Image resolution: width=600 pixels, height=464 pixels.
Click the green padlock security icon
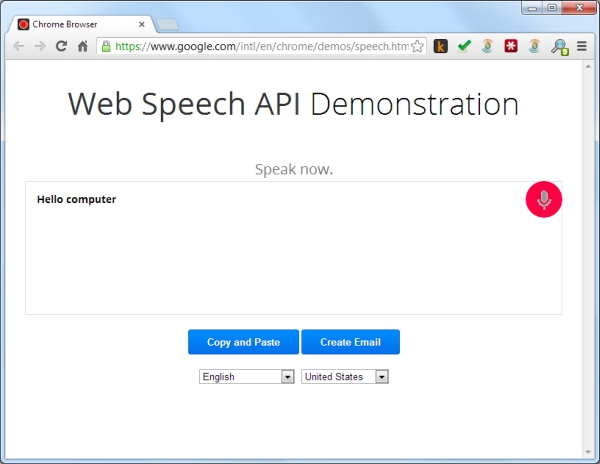coord(106,46)
